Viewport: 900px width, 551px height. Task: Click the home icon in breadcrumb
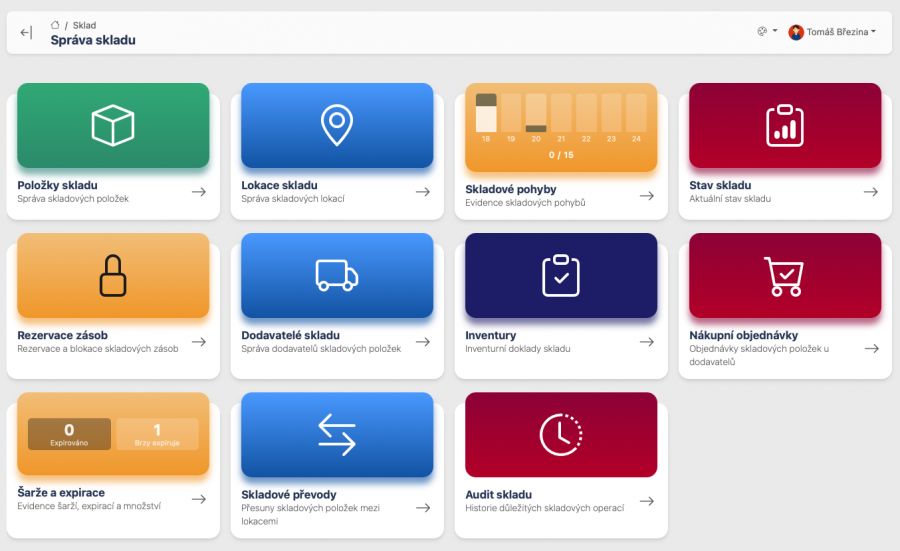pyautogui.click(x=55, y=25)
